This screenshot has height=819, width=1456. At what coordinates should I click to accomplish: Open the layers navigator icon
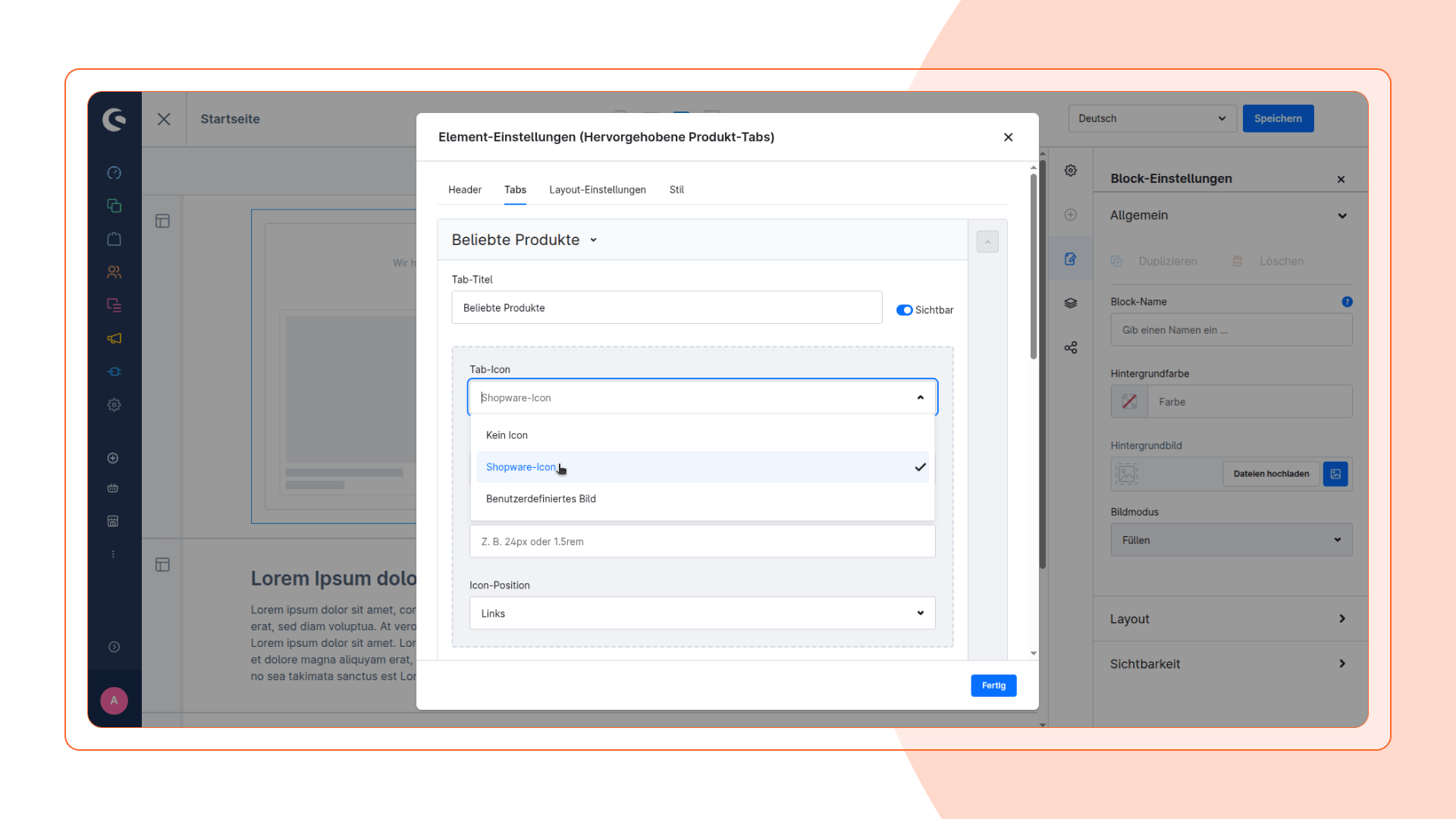point(1071,303)
